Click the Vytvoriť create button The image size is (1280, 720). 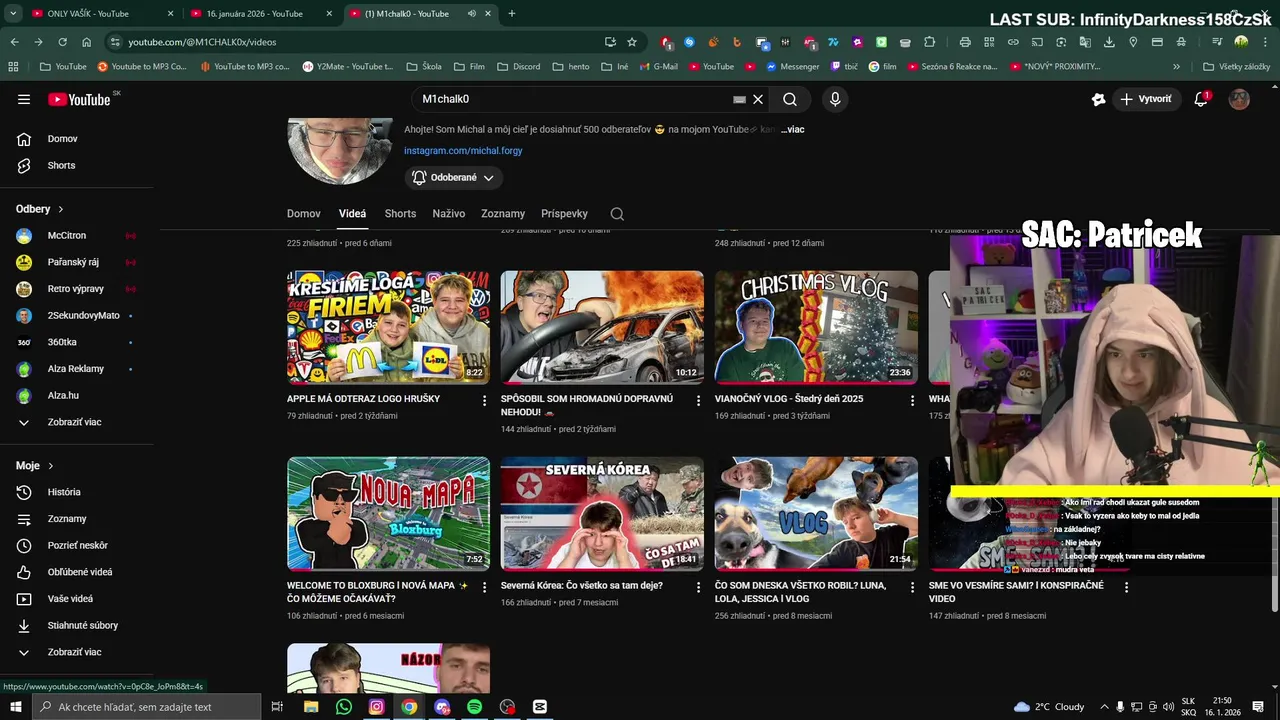1145,99
